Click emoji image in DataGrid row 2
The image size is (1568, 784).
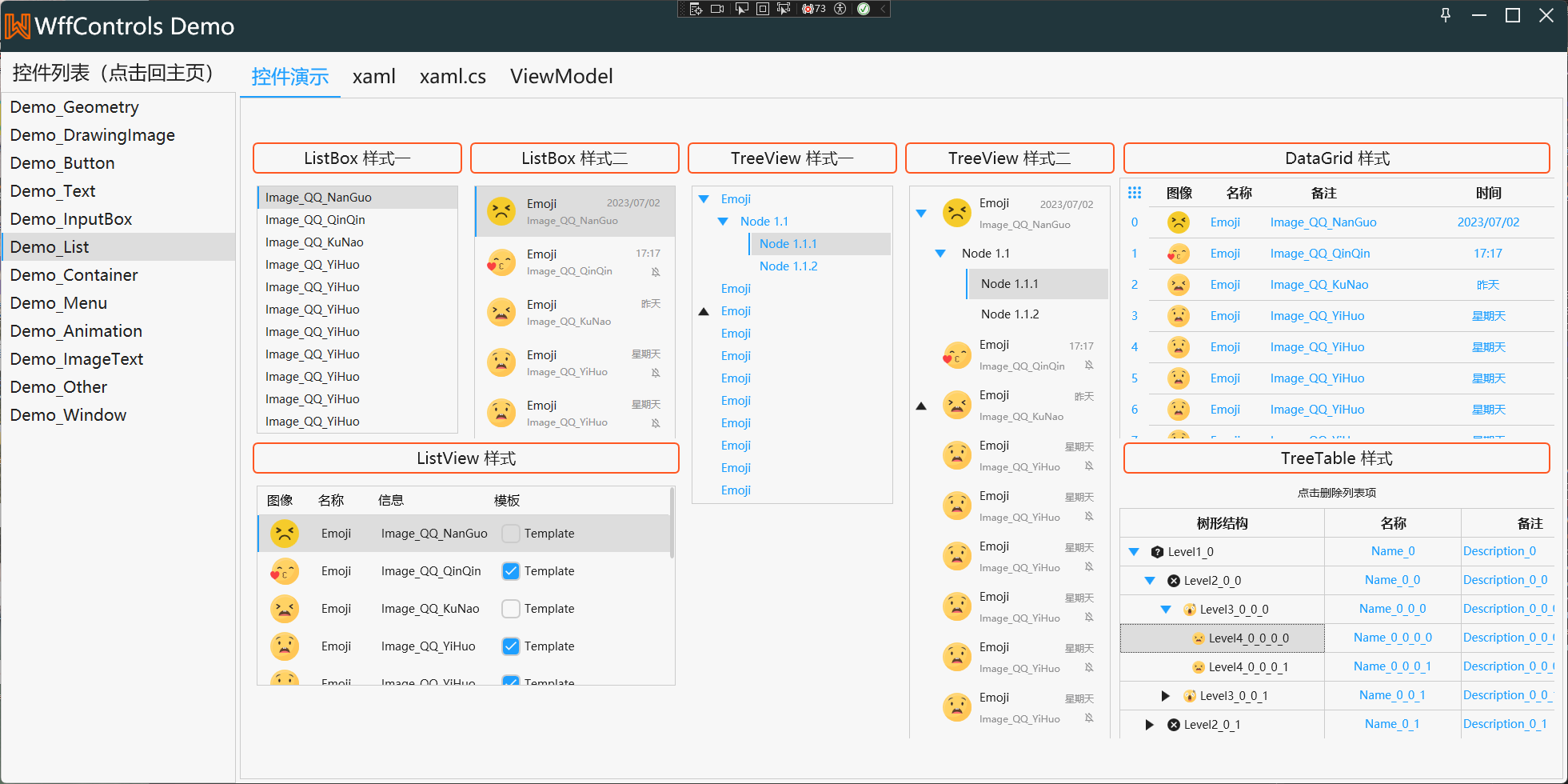[1178, 285]
